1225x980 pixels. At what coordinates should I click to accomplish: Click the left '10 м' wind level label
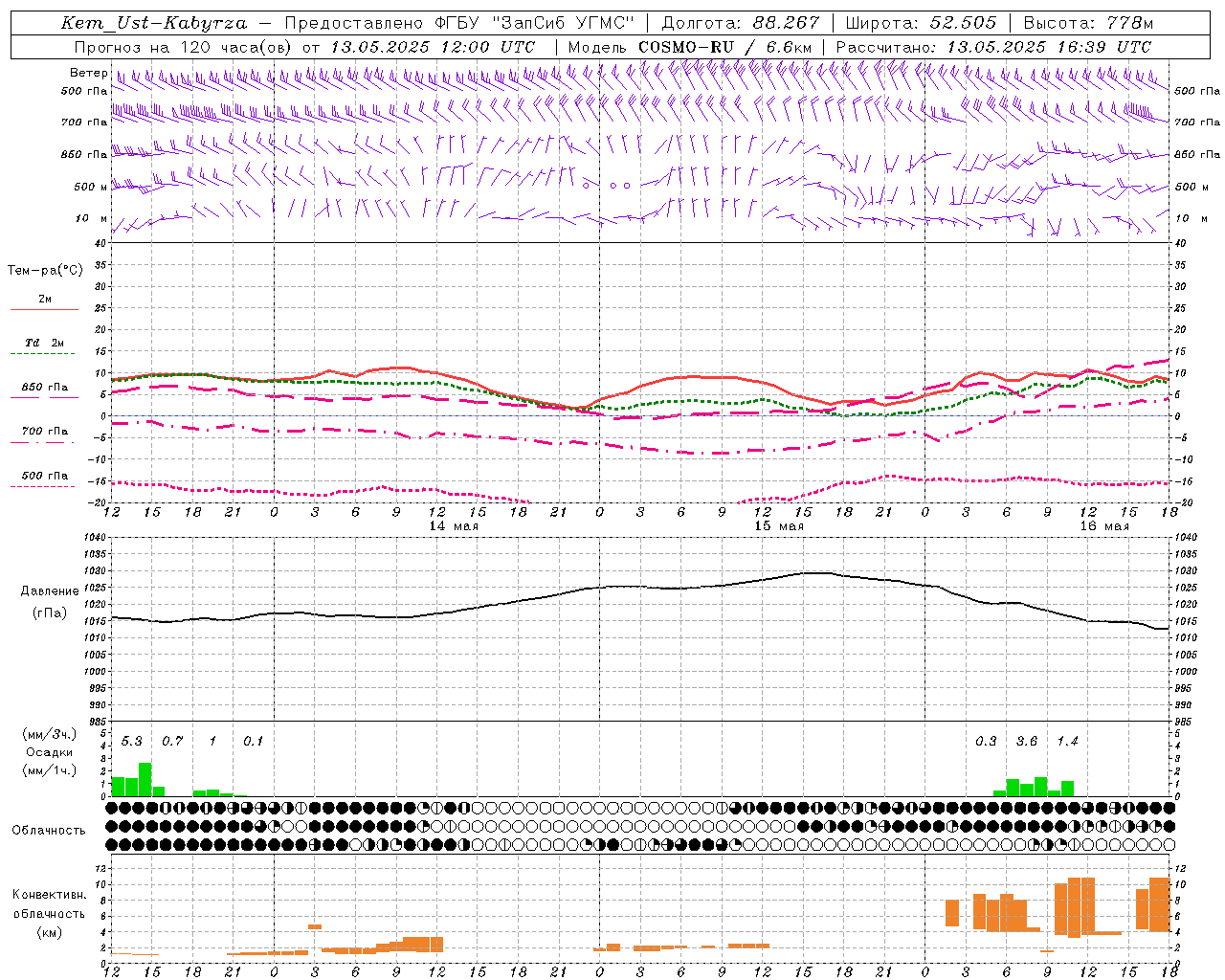91,219
